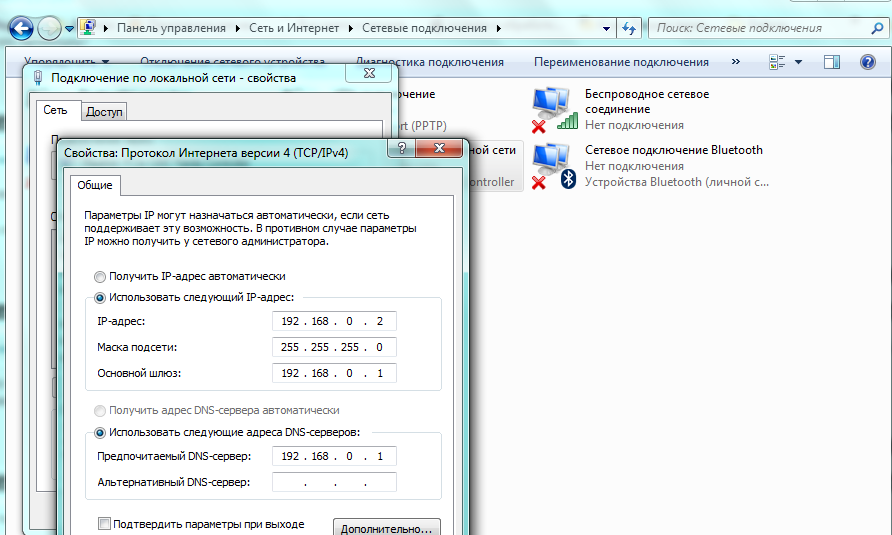Click the 'Дополнительно...' button
This screenshot has height=535, width=892.
point(386,527)
